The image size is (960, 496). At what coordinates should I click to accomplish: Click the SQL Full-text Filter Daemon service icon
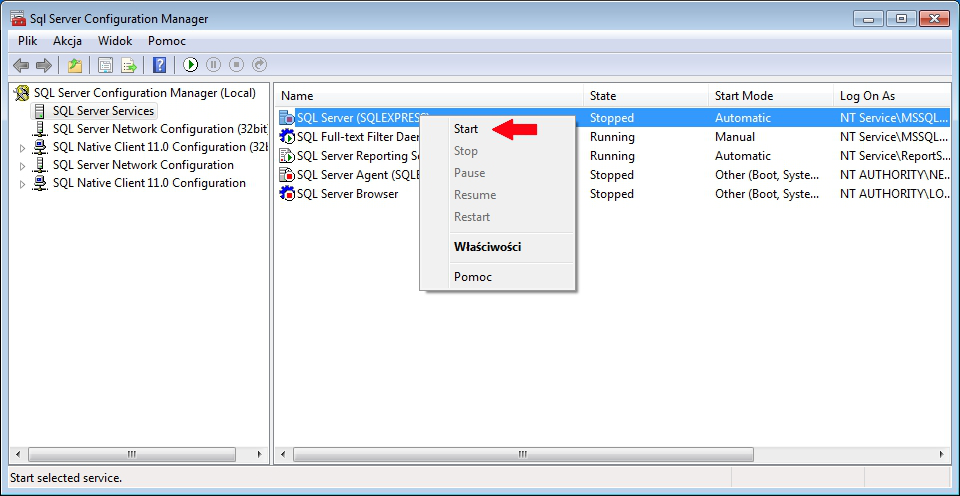287,137
